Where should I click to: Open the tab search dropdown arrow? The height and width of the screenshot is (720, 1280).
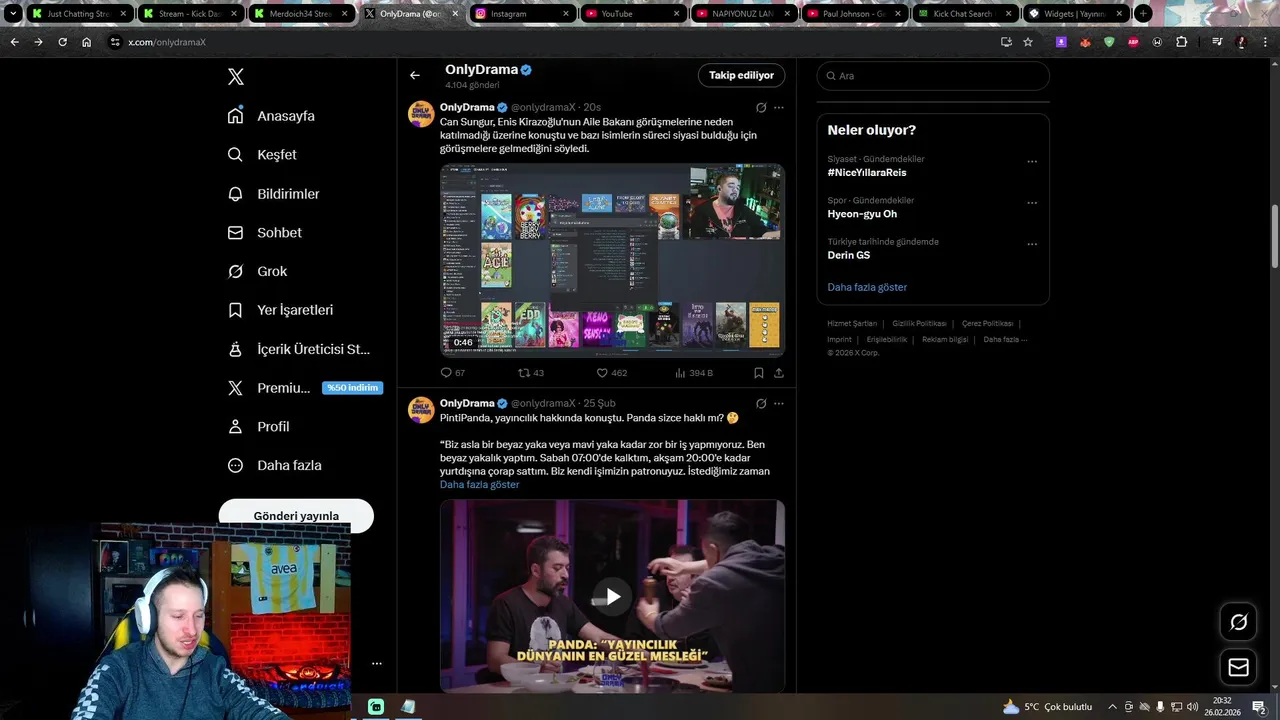click(x=13, y=14)
